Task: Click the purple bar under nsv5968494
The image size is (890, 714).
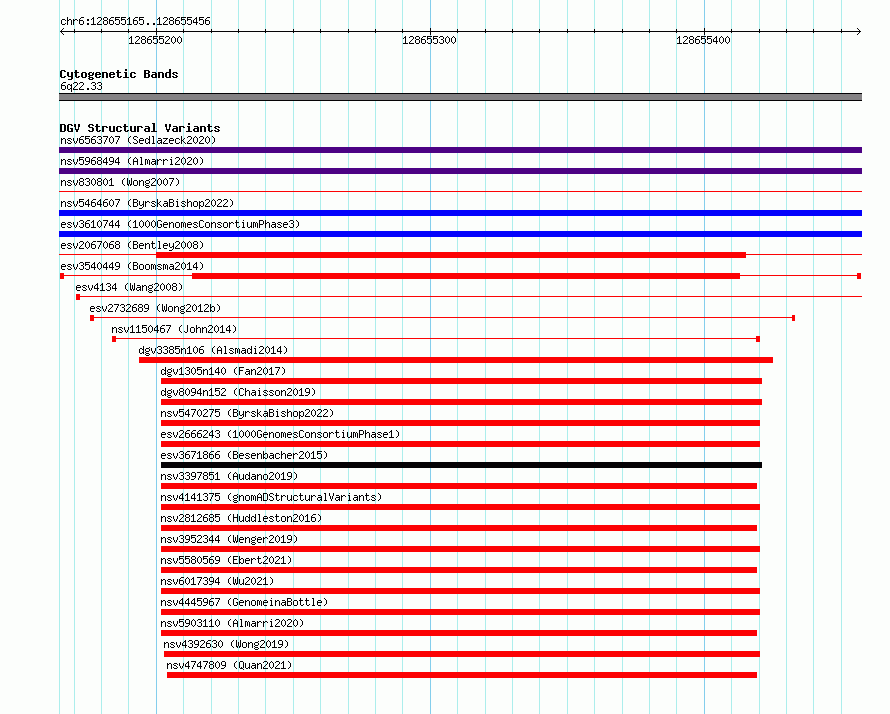Action: [x=460, y=171]
